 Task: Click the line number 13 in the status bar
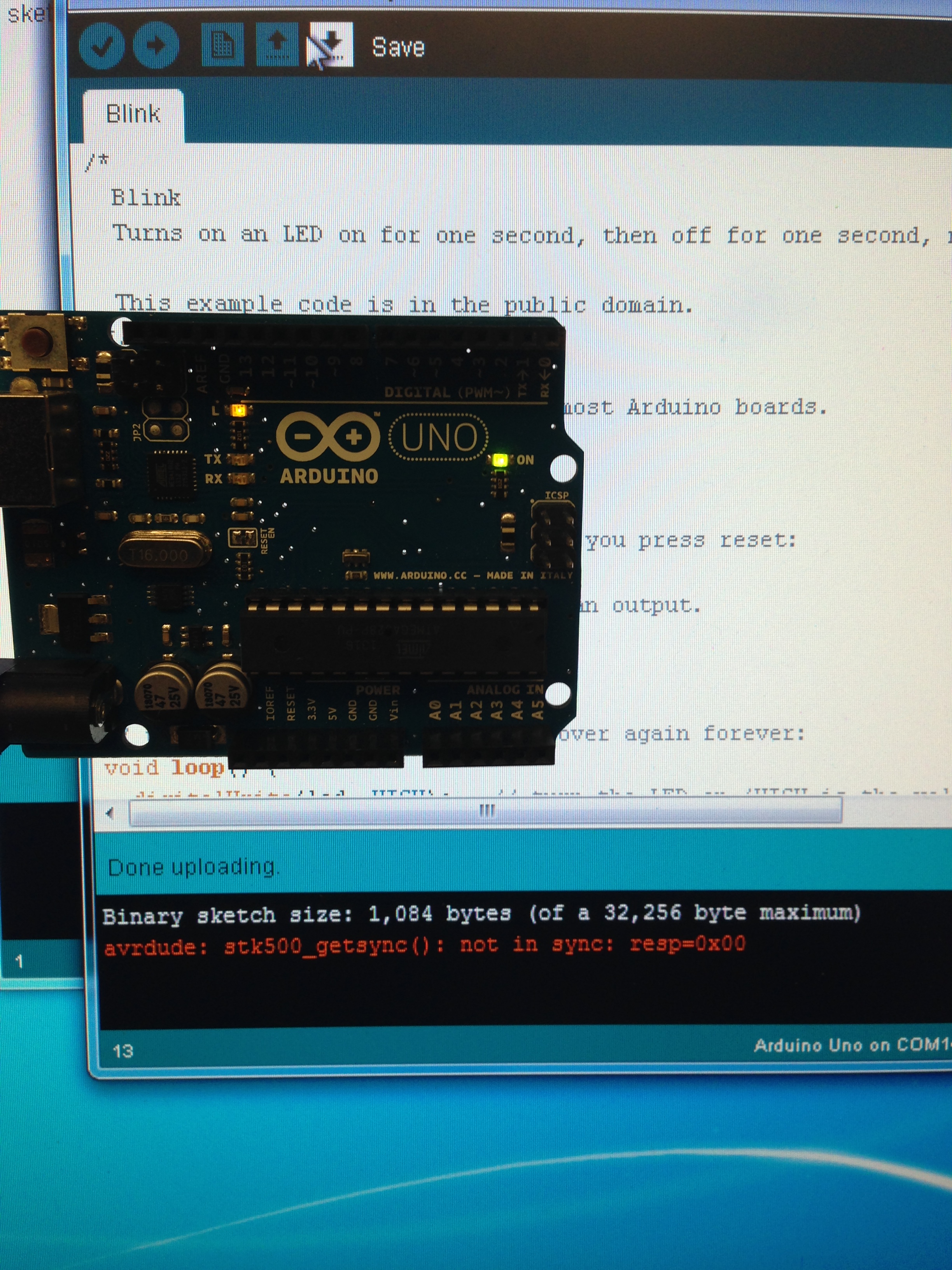point(123,1051)
